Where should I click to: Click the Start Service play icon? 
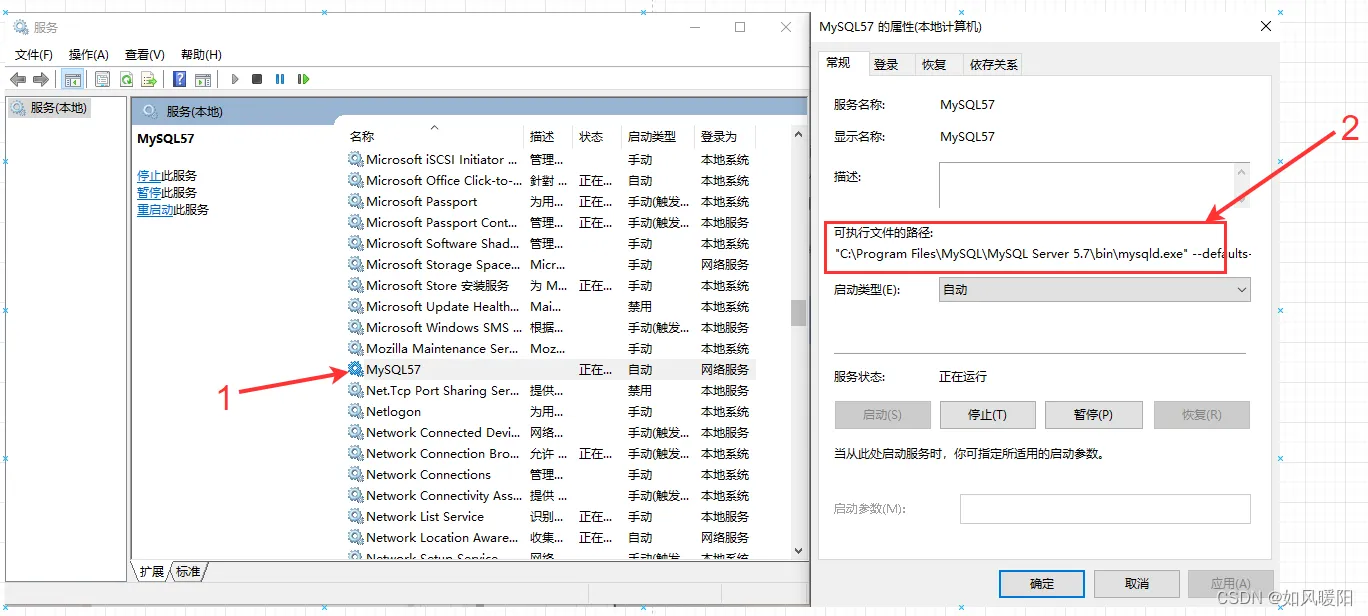pos(235,79)
